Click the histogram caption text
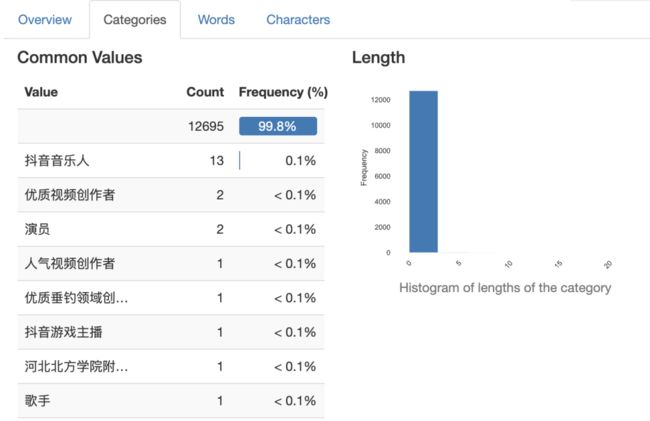The width and height of the screenshot is (650, 421). (x=505, y=288)
